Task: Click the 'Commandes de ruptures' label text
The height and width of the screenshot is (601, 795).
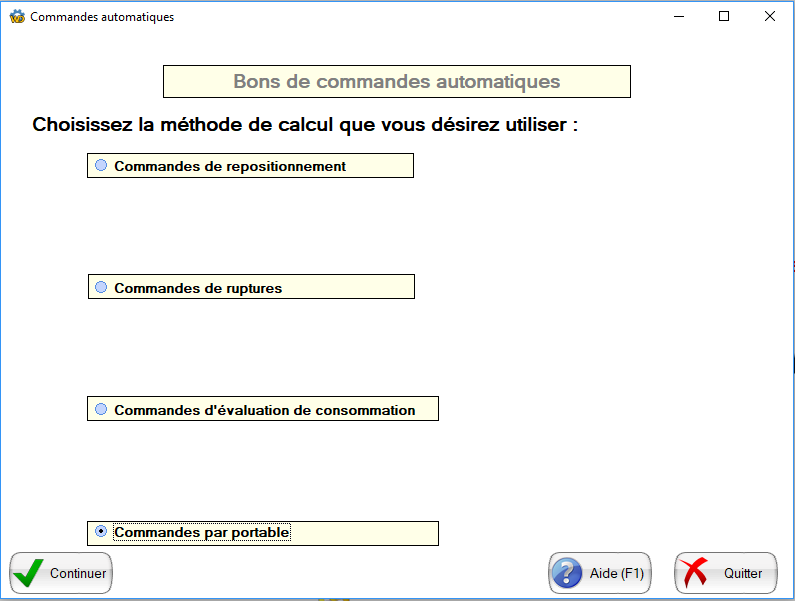Action: point(198,289)
